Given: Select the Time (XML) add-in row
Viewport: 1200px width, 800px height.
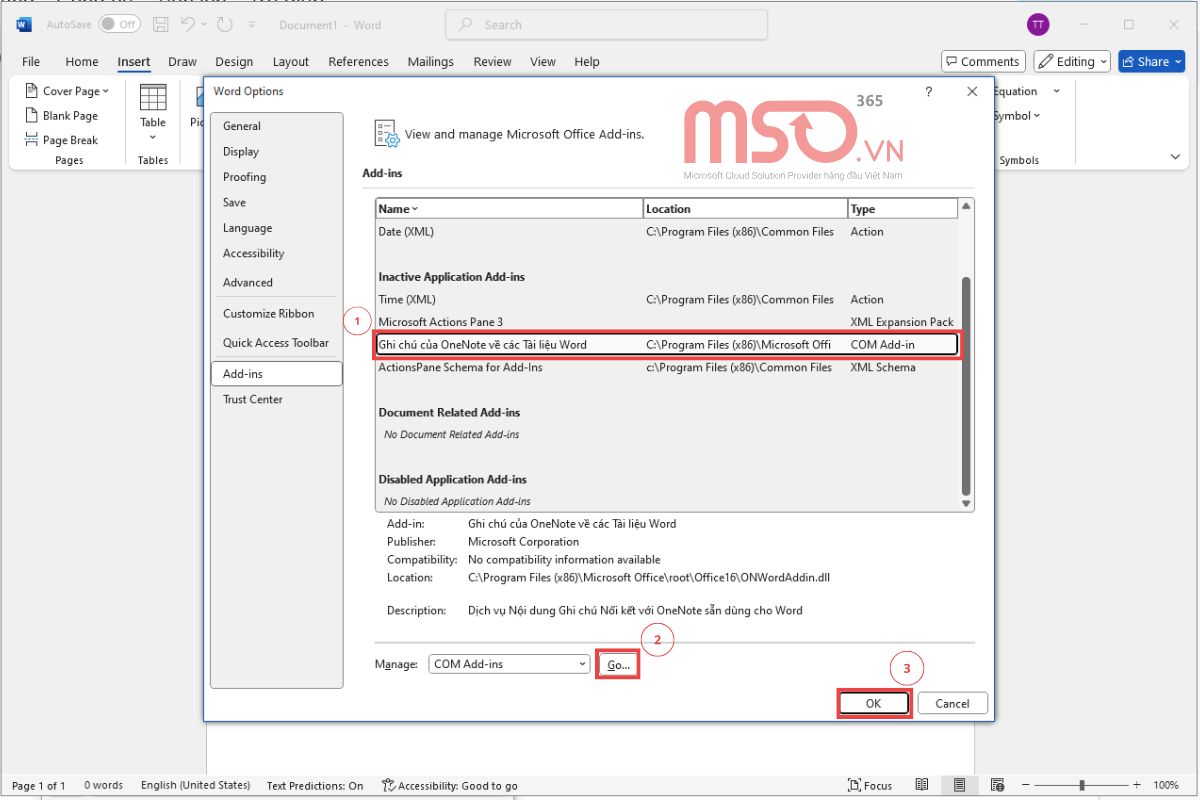Looking at the screenshot, I should pyautogui.click(x=666, y=299).
